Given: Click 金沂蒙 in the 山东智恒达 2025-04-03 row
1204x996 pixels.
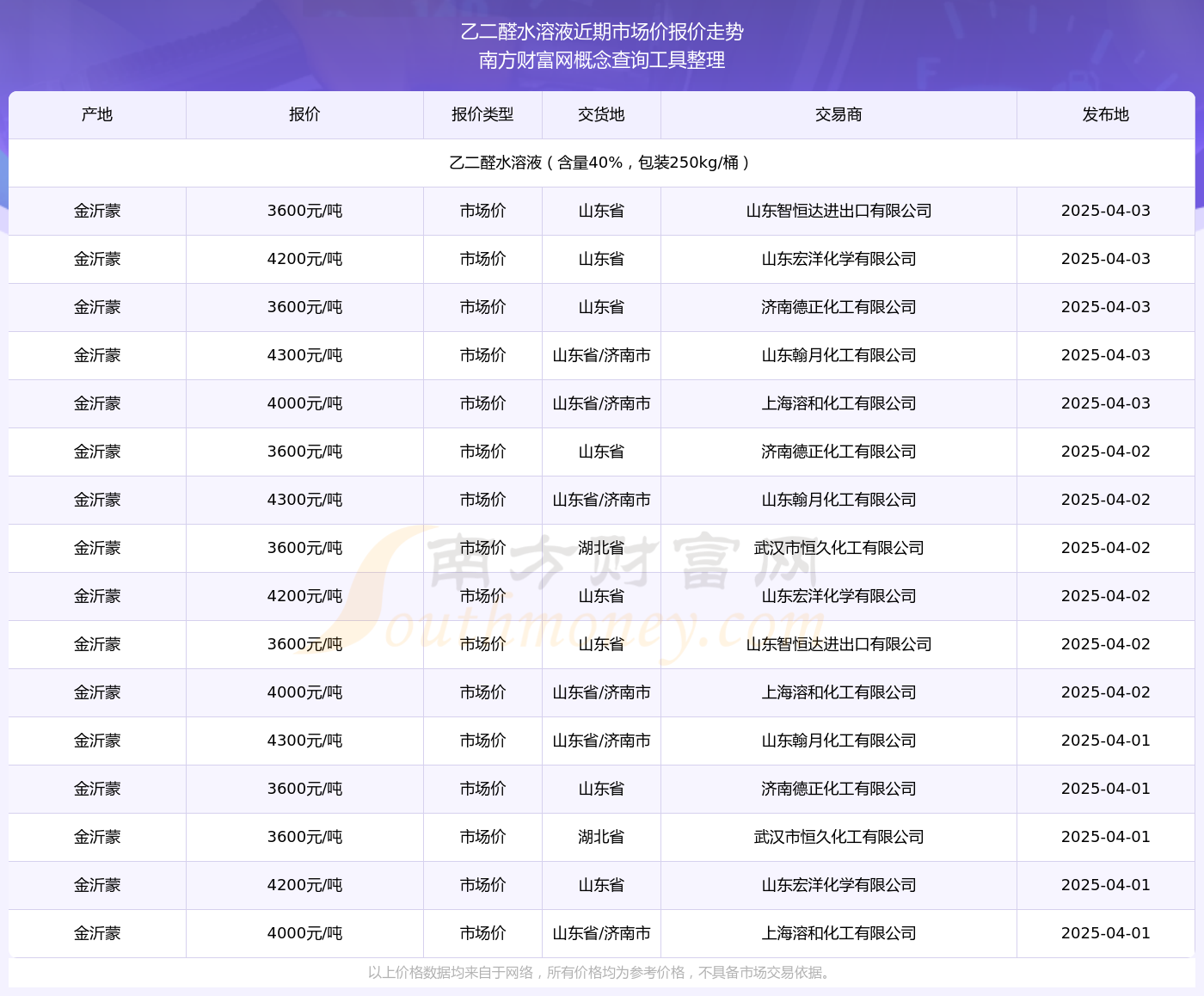Looking at the screenshot, I should (x=97, y=211).
